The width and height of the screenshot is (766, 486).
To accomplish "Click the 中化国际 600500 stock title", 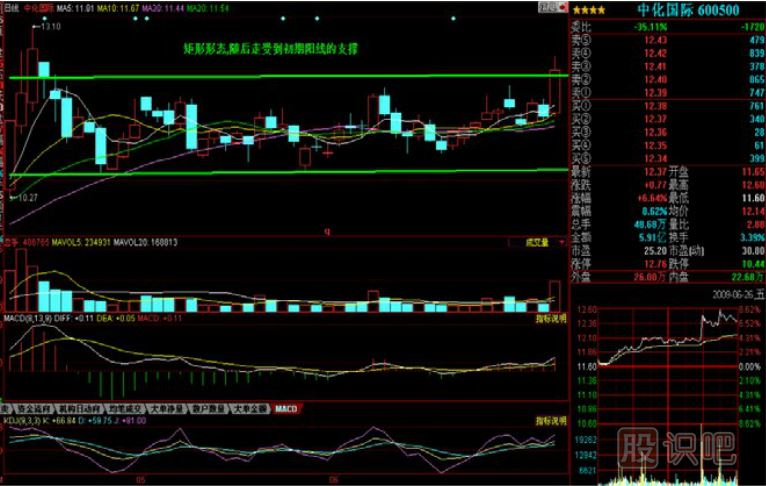I will 690,8.
